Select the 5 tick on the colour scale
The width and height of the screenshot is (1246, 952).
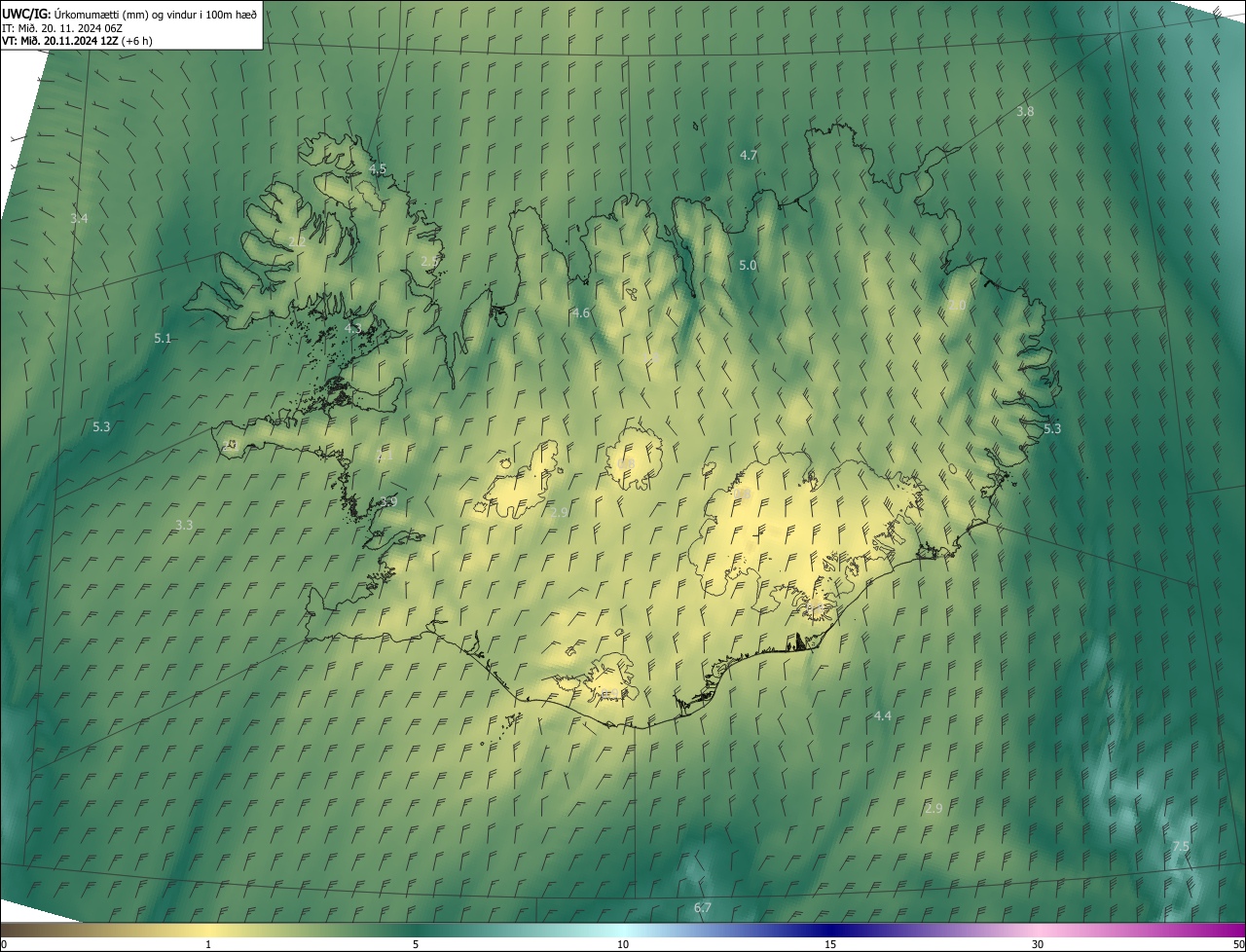pyautogui.click(x=416, y=944)
